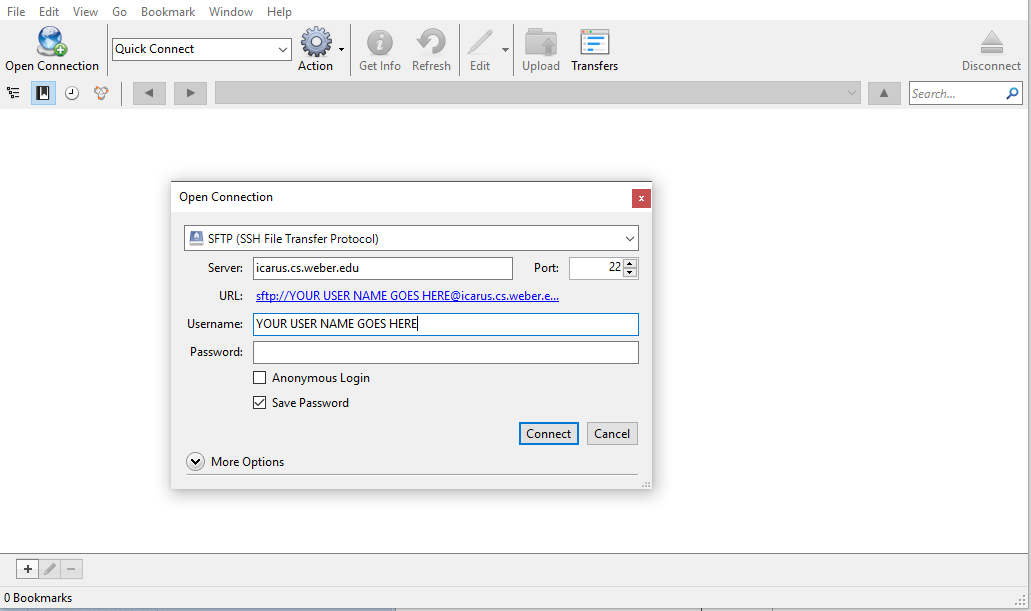Open the Bonjour view icon

click(x=101, y=93)
